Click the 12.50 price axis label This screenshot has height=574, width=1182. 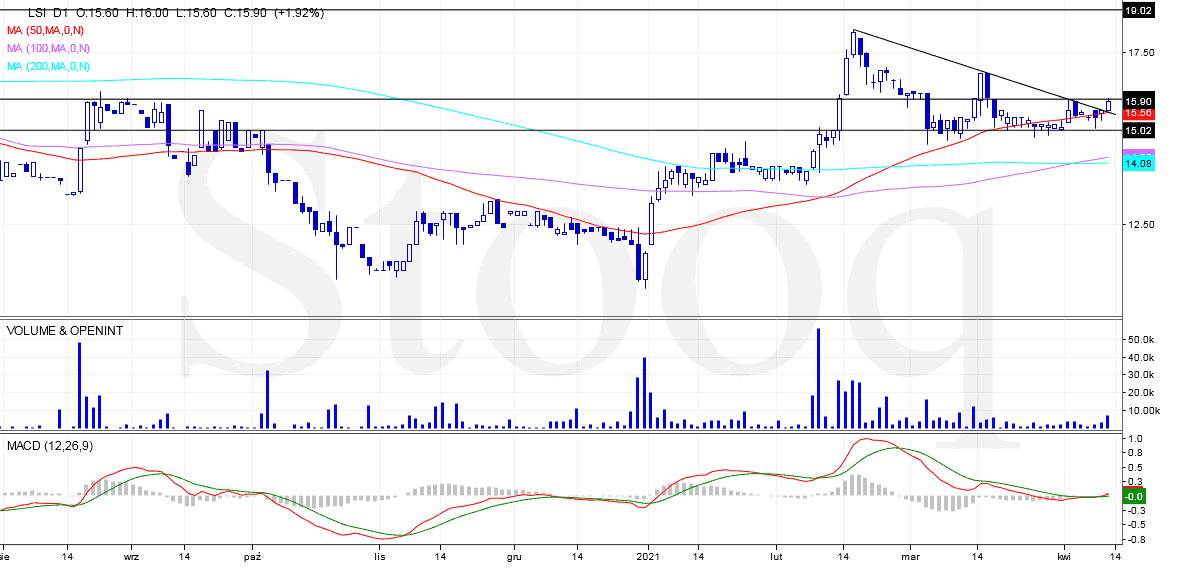coord(1141,224)
